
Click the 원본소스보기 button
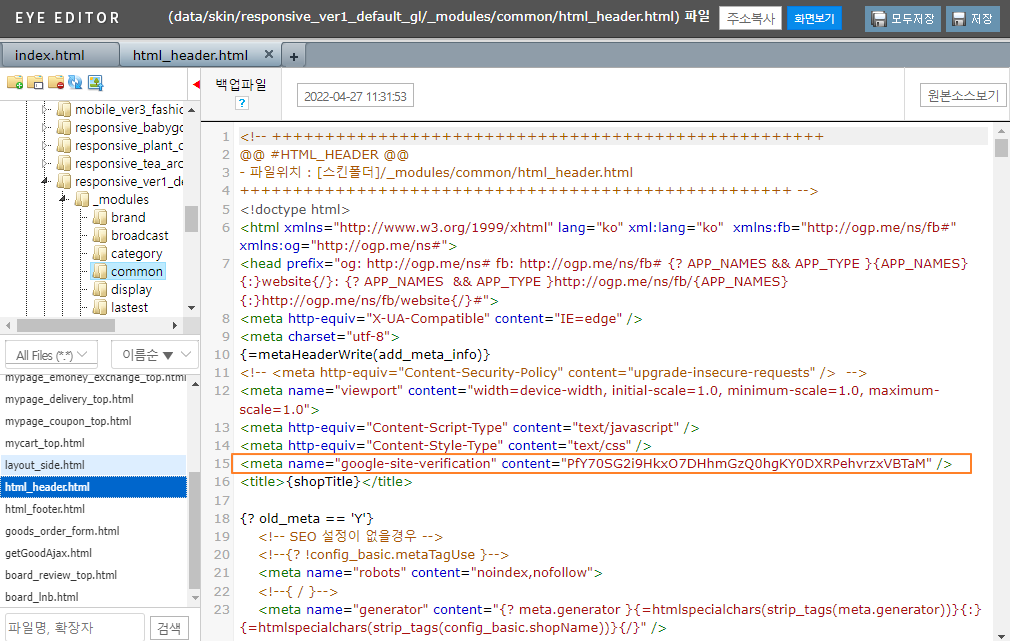point(962,96)
